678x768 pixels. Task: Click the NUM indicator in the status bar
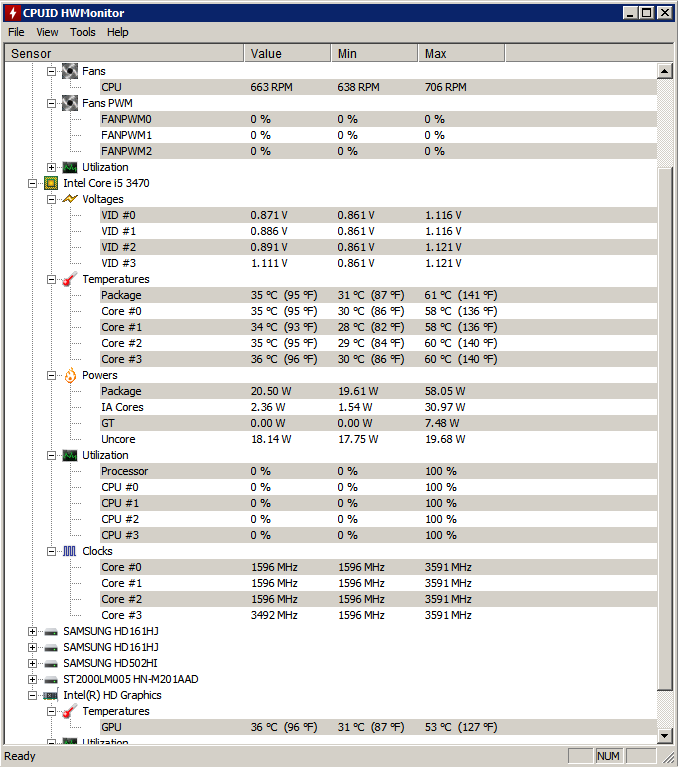608,756
